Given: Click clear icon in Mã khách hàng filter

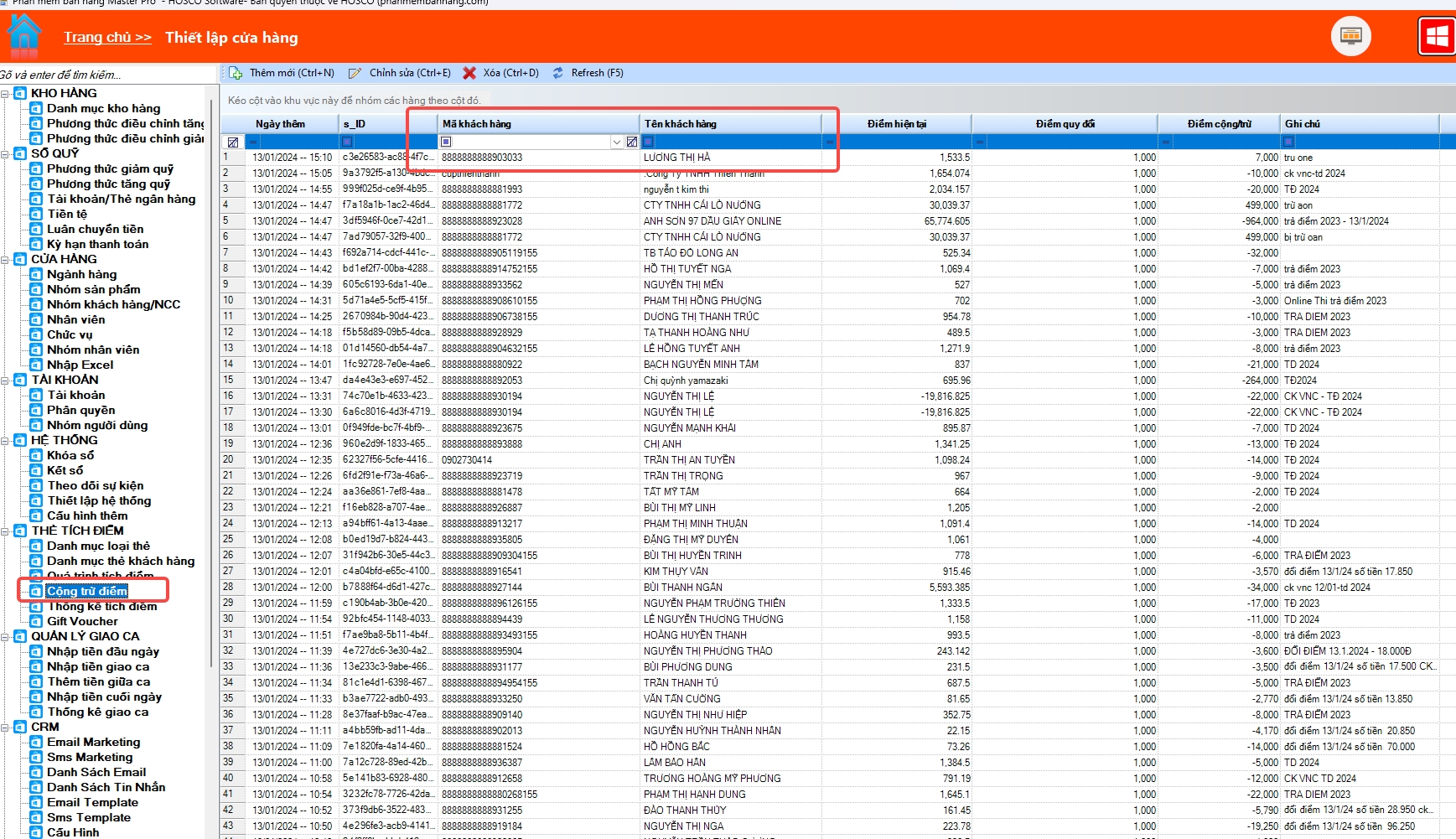Looking at the screenshot, I should coord(632,142).
